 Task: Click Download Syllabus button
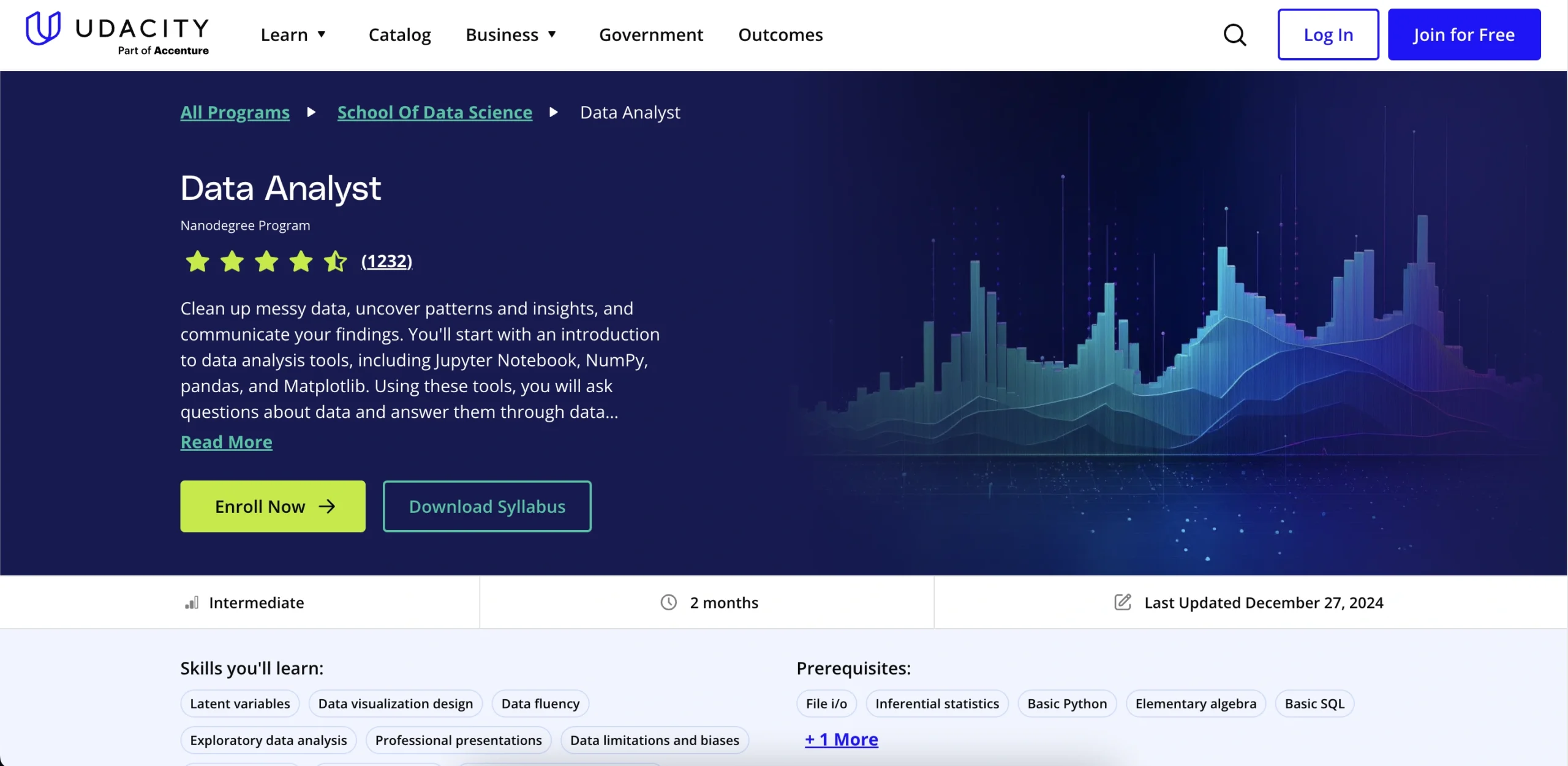[x=487, y=506]
